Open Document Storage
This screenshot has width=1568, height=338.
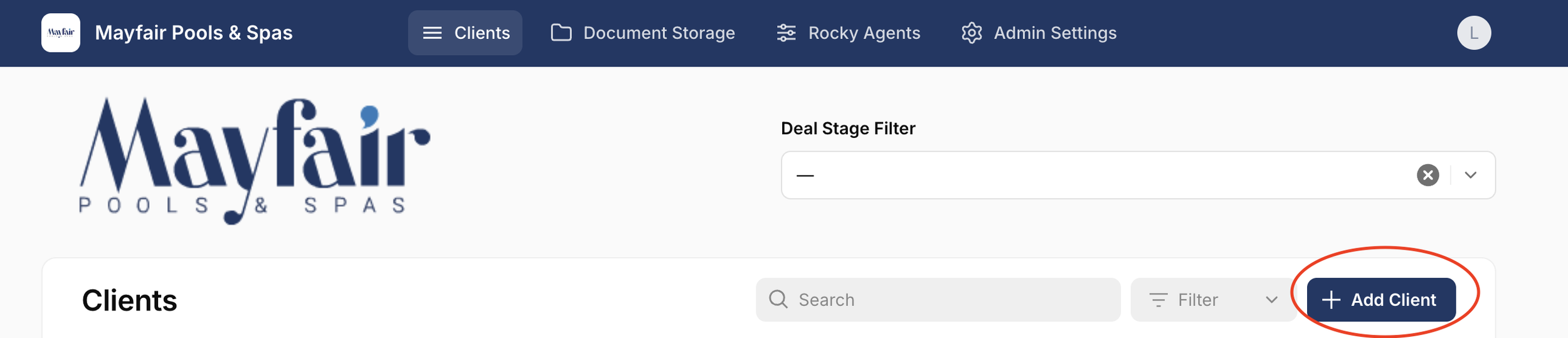(x=643, y=33)
